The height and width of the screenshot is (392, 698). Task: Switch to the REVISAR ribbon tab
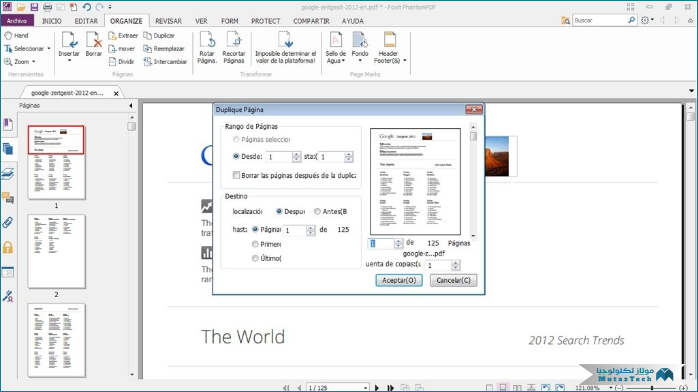click(x=168, y=21)
